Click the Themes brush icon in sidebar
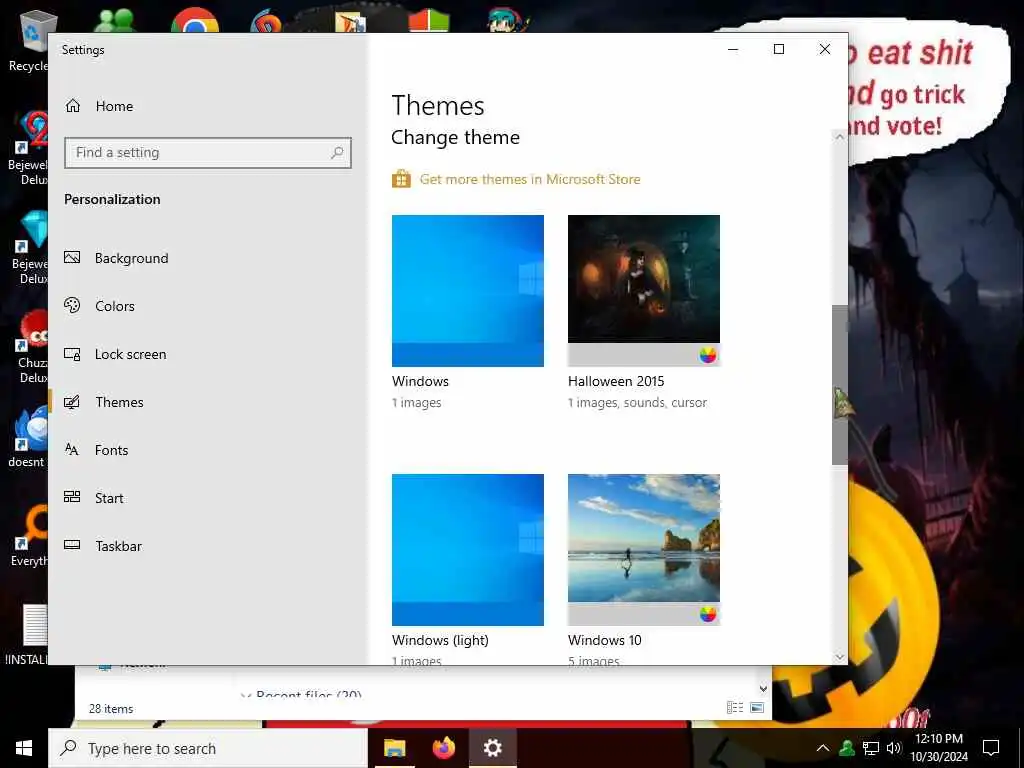This screenshot has height=768, width=1024. click(72, 402)
